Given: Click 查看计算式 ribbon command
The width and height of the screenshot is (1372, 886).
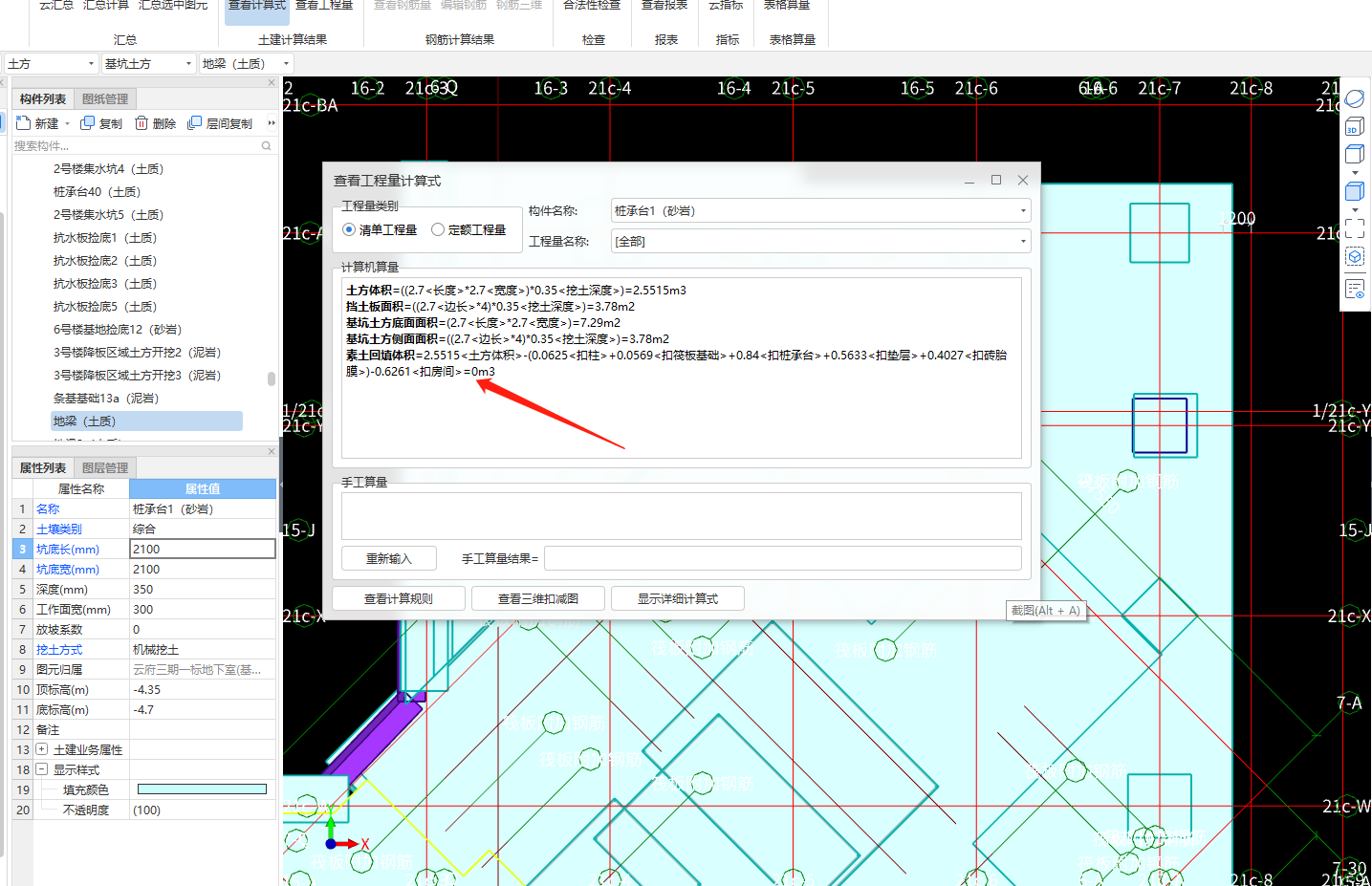Looking at the screenshot, I should [257, 6].
